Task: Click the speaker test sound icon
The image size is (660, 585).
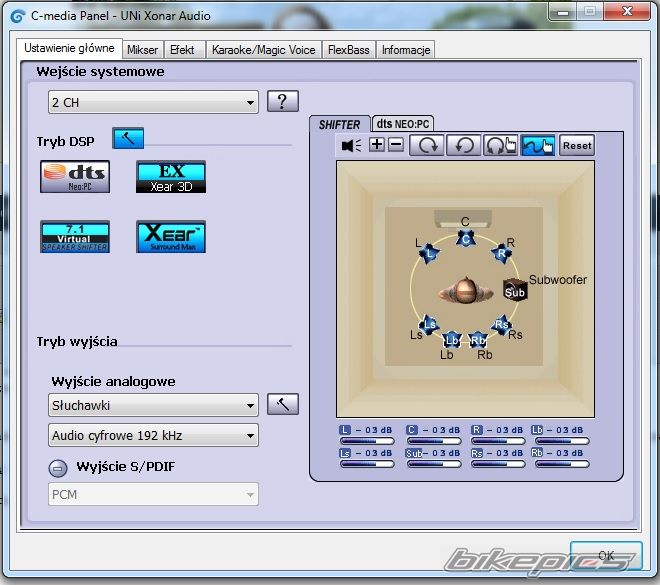Action: [352, 145]
